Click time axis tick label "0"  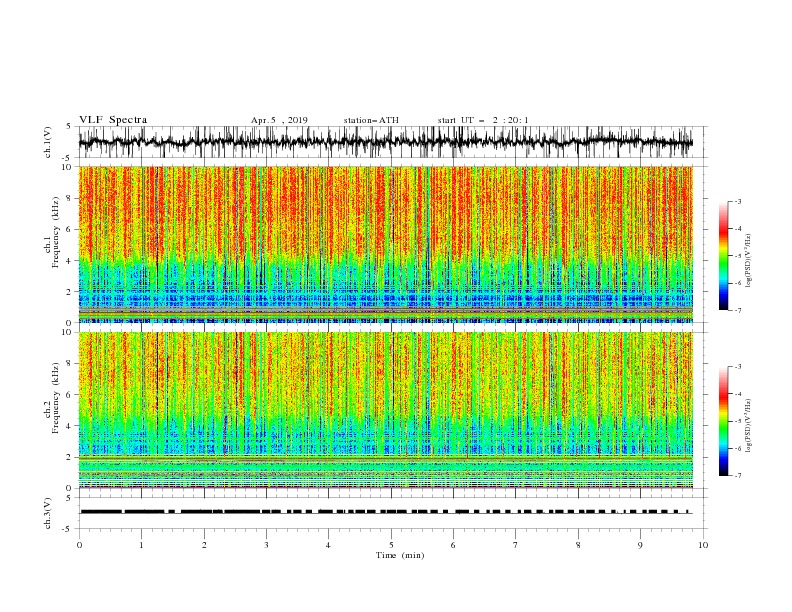click(79, 545)
